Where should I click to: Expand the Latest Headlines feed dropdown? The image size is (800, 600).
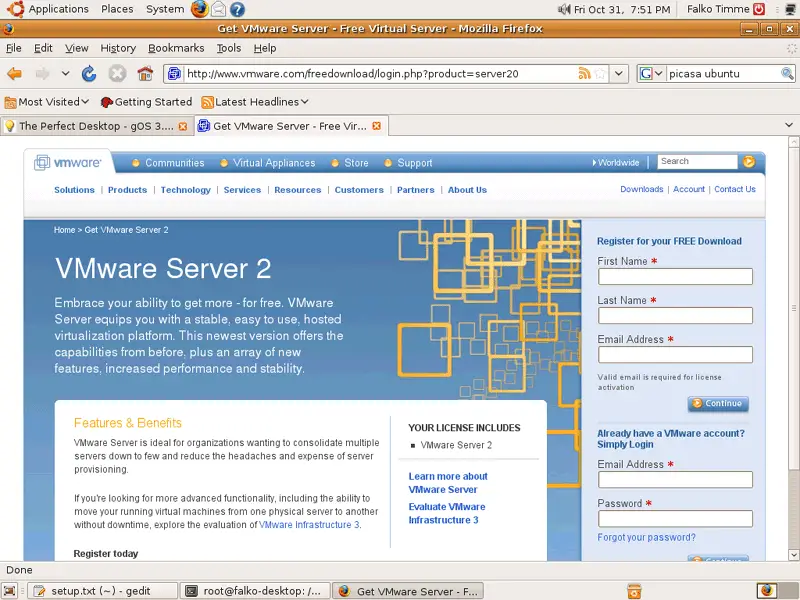pos(255,102)
